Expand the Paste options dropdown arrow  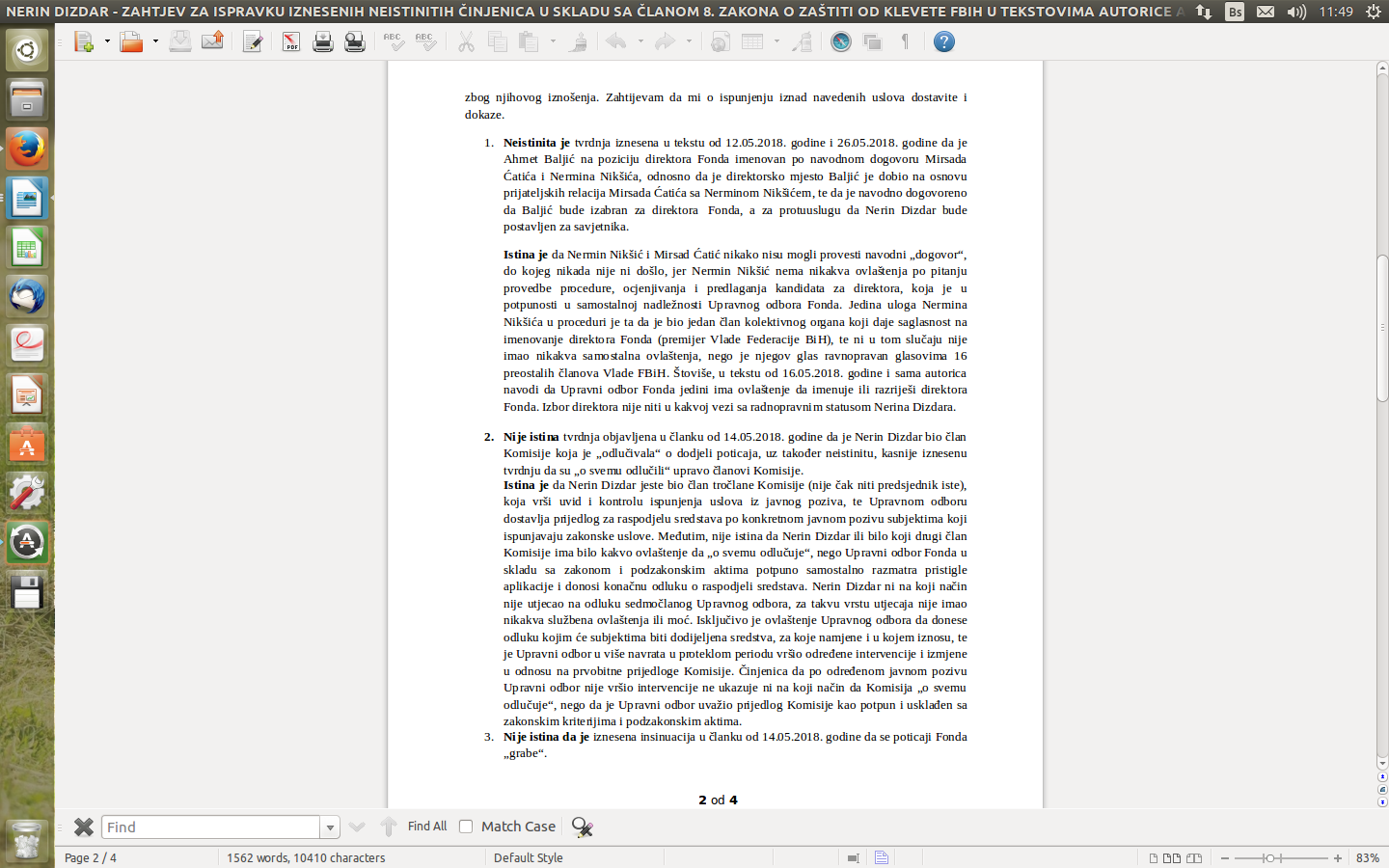coord(553,41)
